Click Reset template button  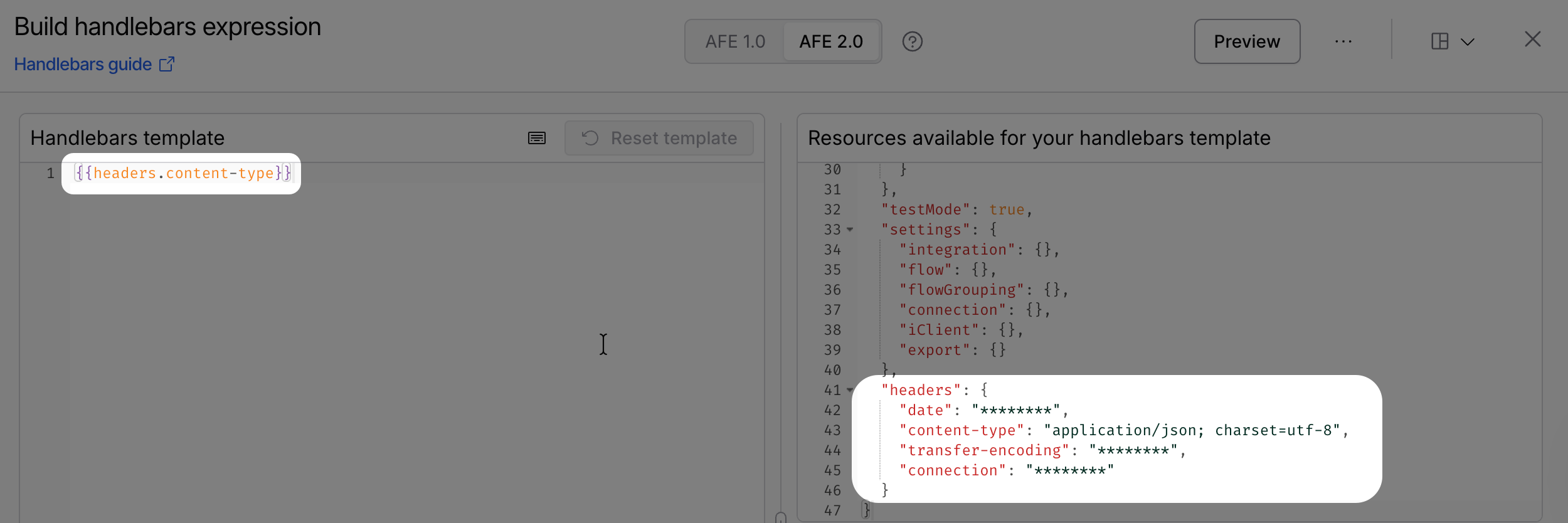[x=659, y=138]
